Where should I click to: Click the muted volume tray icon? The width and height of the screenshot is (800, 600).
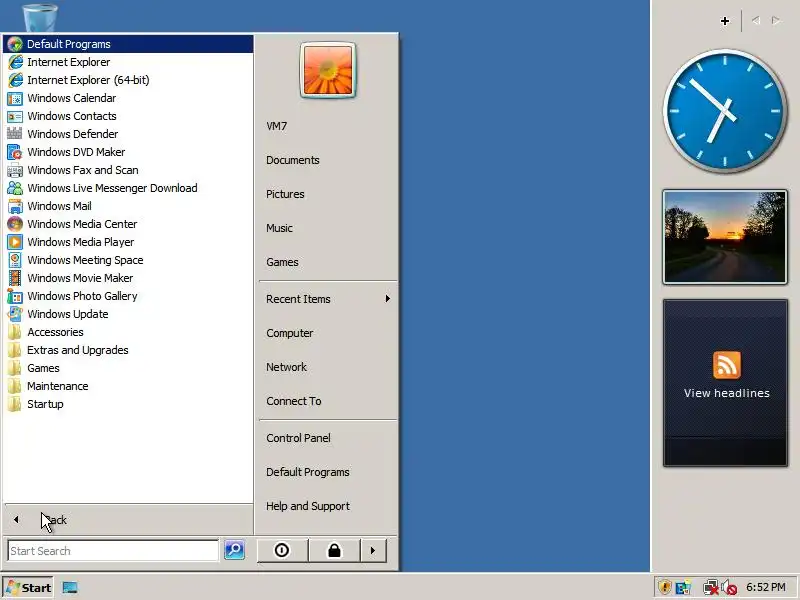click(729, 588)
